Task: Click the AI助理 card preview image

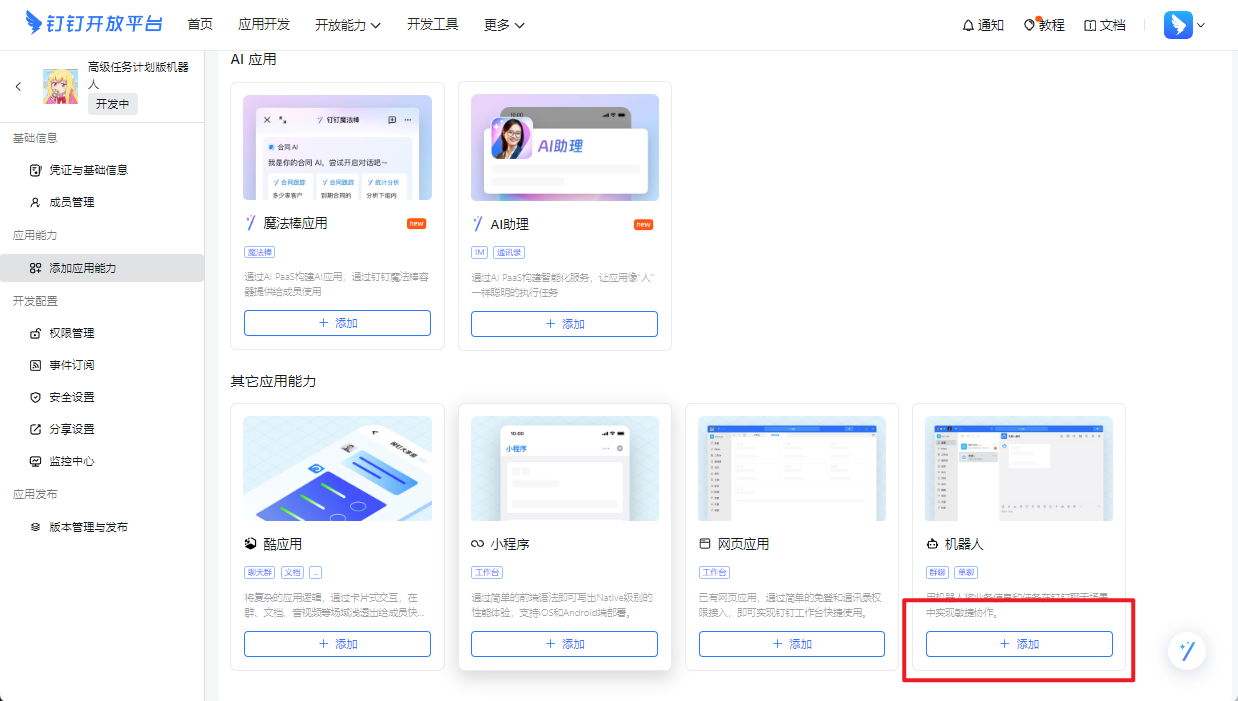Action: (x=565, y=147)
